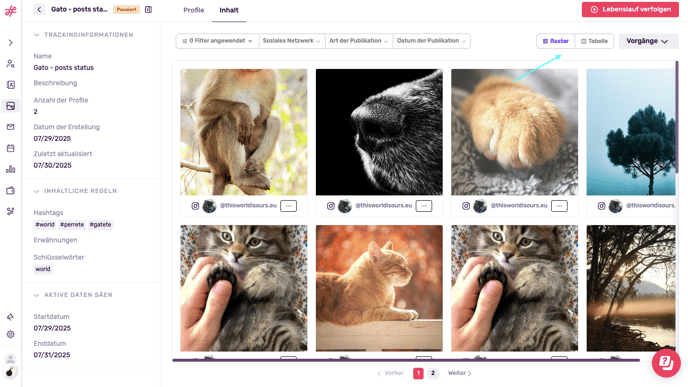Screen dimensions: 688x387
Task: Toggle the side panel icon beside Pausiert
Action: (148, 9)
